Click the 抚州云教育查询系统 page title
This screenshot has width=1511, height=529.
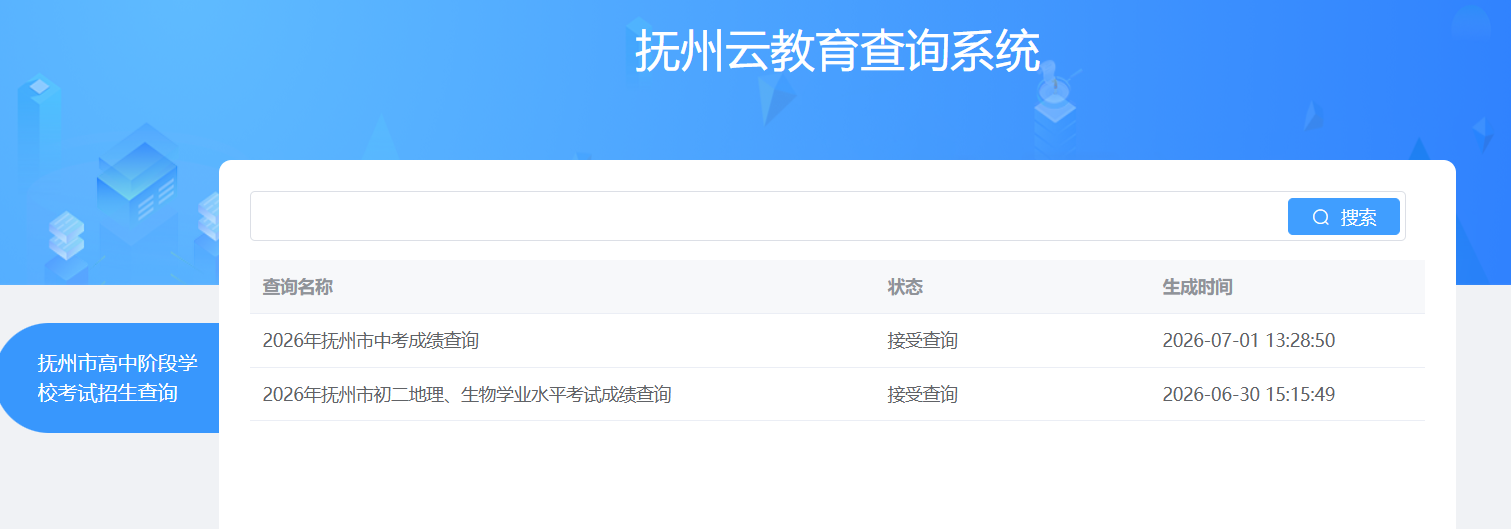[837, 51]
